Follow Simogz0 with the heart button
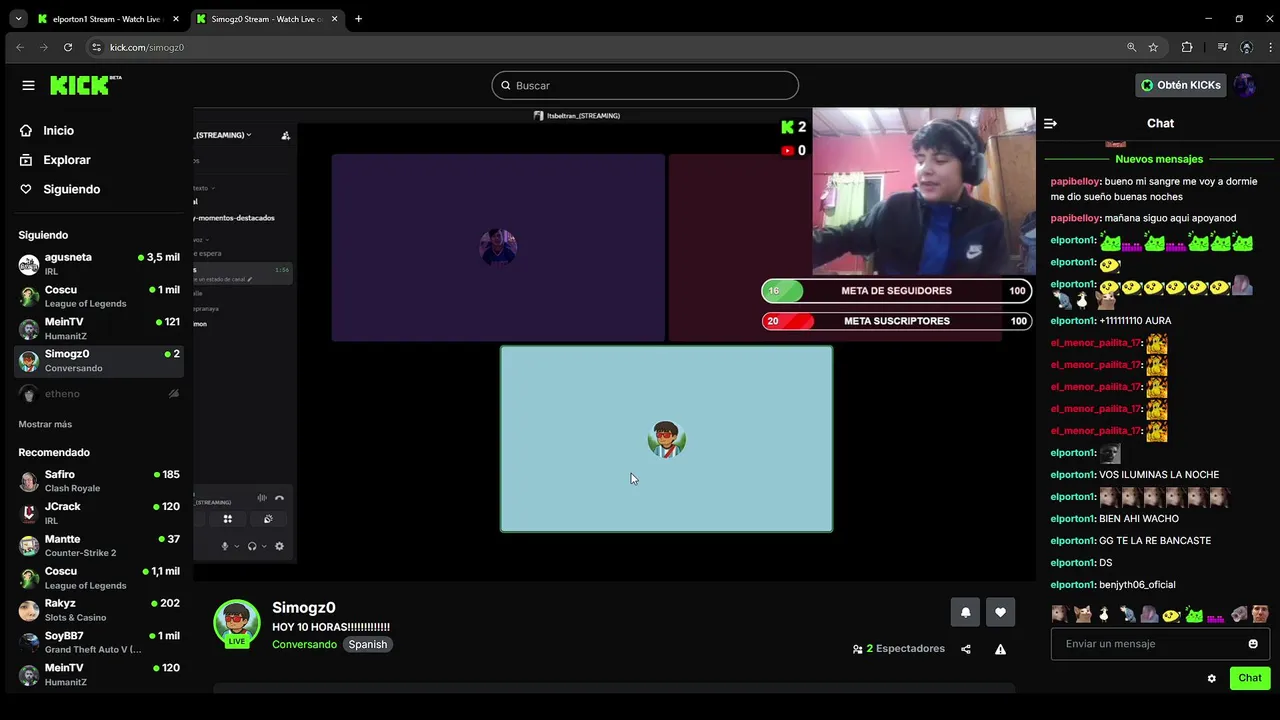The image size is (1280, 720). tap(1000, 612)
